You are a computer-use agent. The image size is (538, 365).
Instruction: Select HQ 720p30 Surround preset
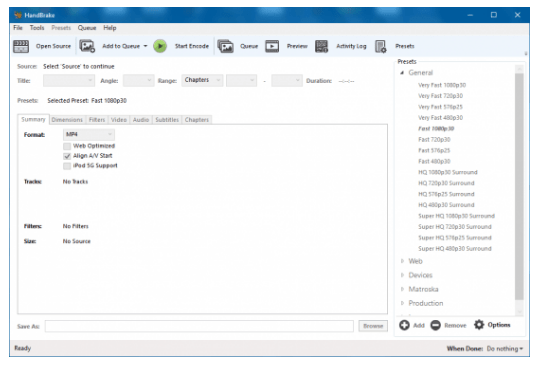pyautogui.click(x=446, y=184)
